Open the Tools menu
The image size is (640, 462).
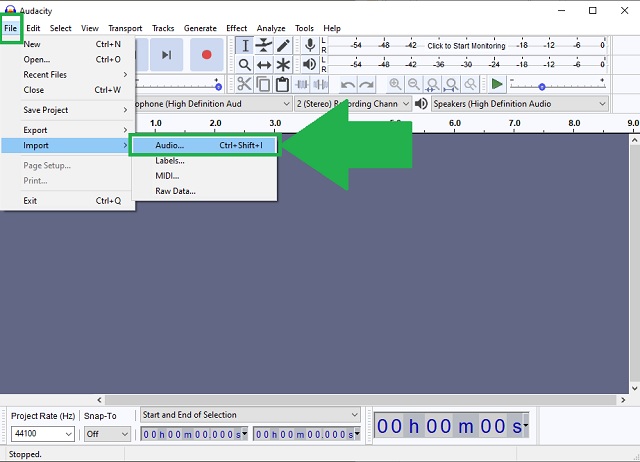[x=304, y=28]
